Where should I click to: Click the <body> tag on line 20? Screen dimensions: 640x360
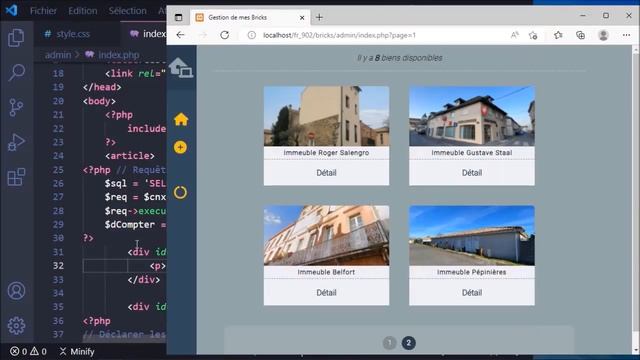99,101
